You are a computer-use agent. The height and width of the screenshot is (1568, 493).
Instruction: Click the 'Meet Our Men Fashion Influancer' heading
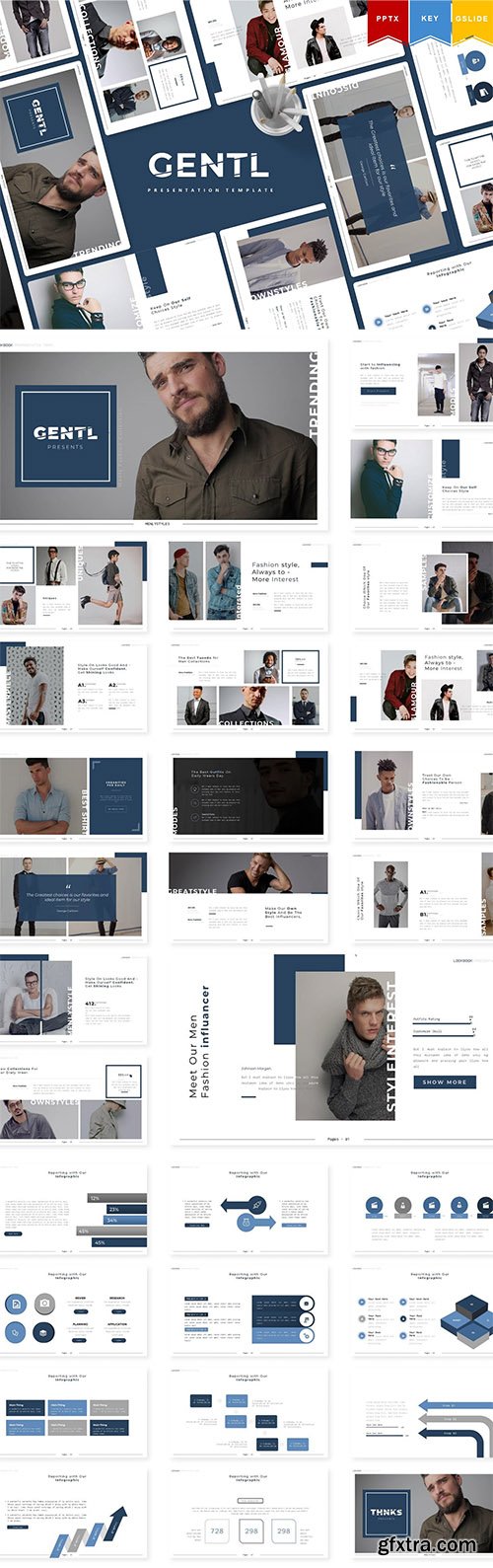[198, 1041]
